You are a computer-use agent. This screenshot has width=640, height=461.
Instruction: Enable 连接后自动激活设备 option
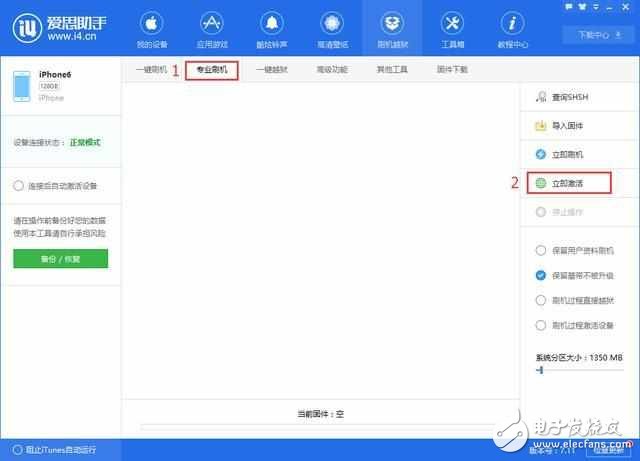(18, 186)
